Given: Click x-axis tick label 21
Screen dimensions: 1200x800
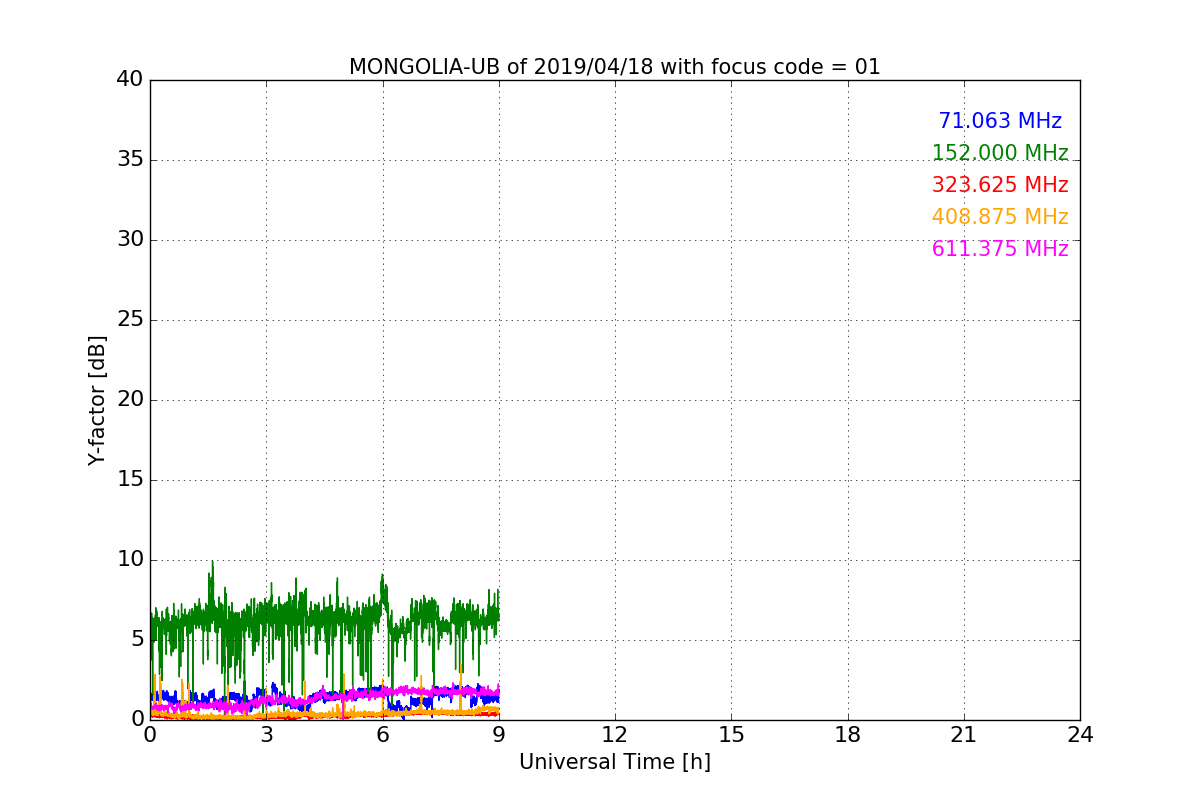Looking at the screenshot, I should coord(964,734).
